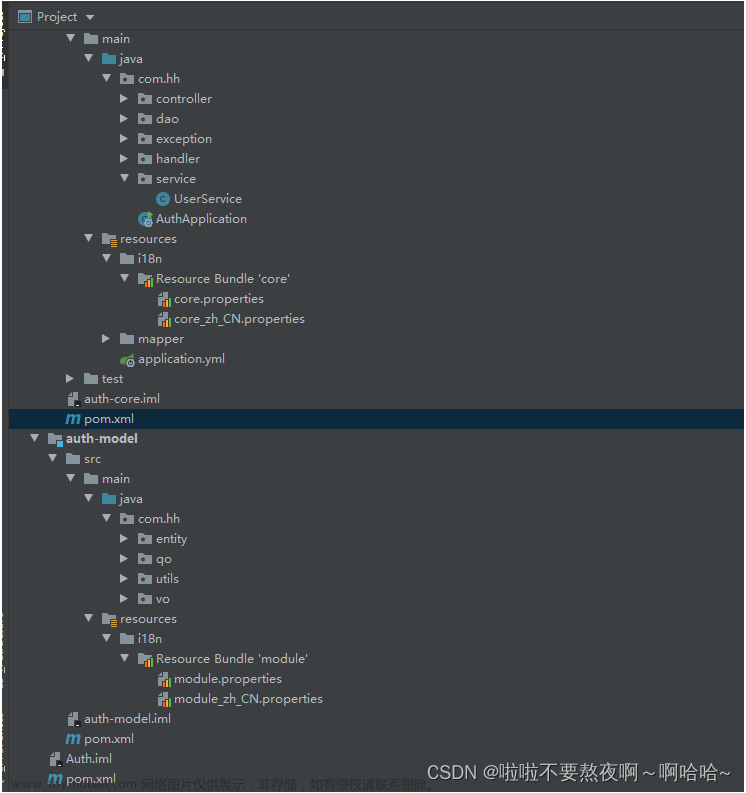Expand the mapper folder arrow

(x=106, y=338)
